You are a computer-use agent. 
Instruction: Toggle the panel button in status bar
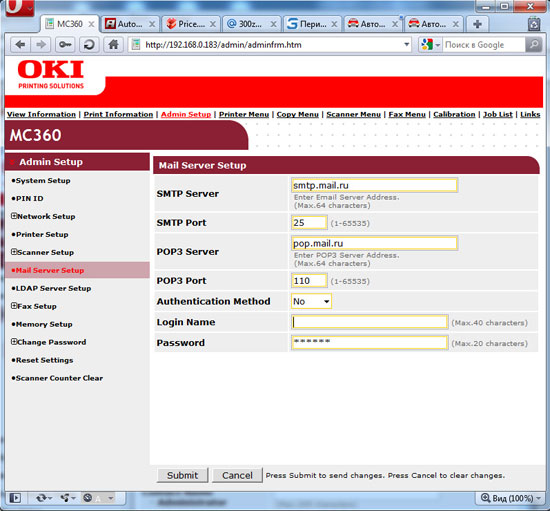[15, 498]
